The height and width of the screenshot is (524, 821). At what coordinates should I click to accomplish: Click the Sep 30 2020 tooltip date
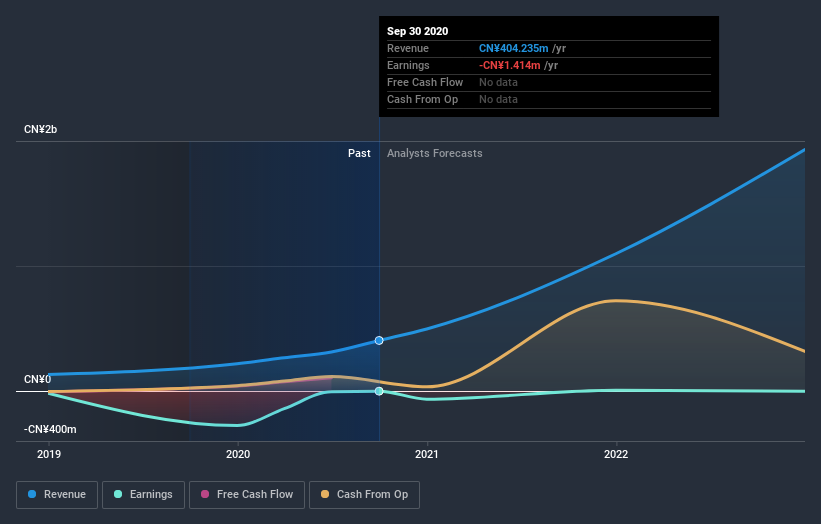(x=417, y=31)
